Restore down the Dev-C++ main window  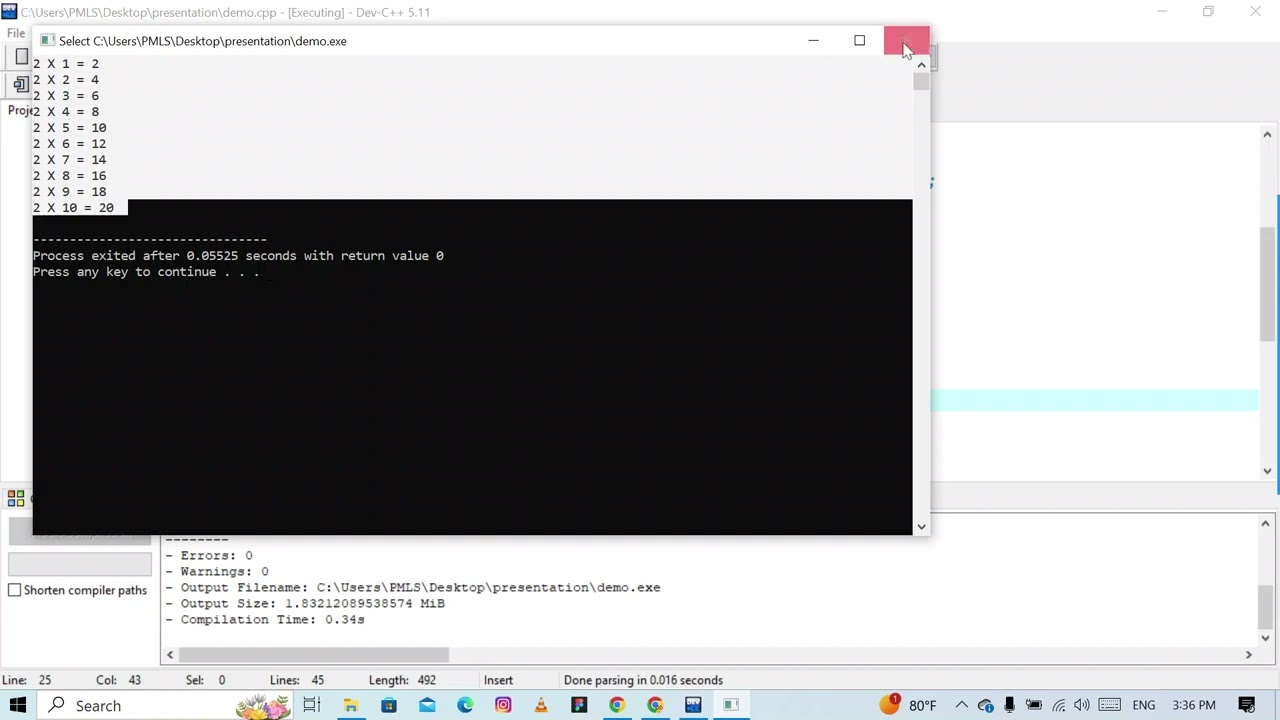[1208, 12]
